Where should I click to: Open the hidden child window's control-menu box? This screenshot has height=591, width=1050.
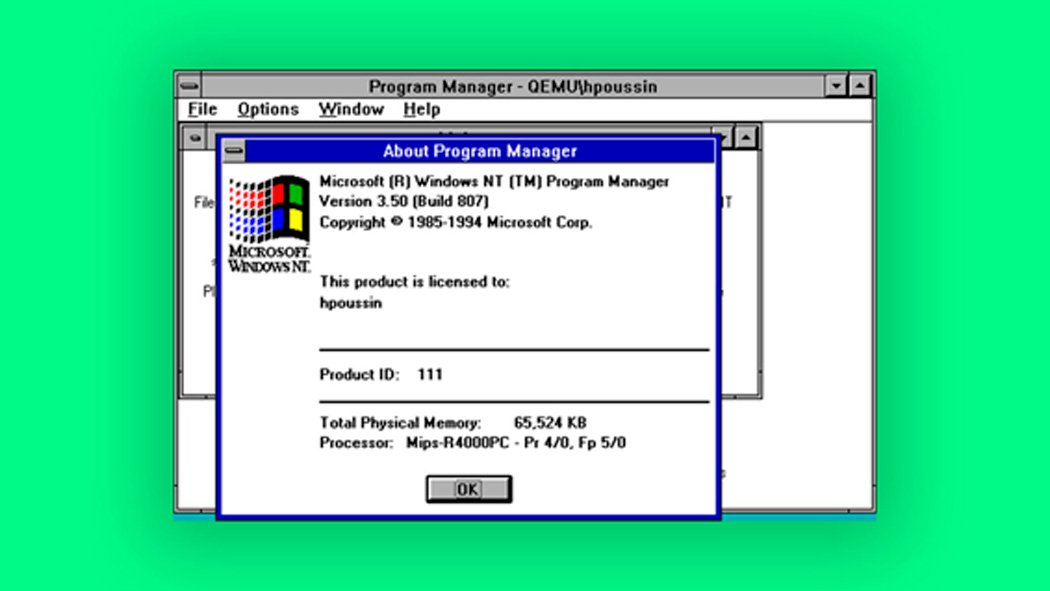196,137
